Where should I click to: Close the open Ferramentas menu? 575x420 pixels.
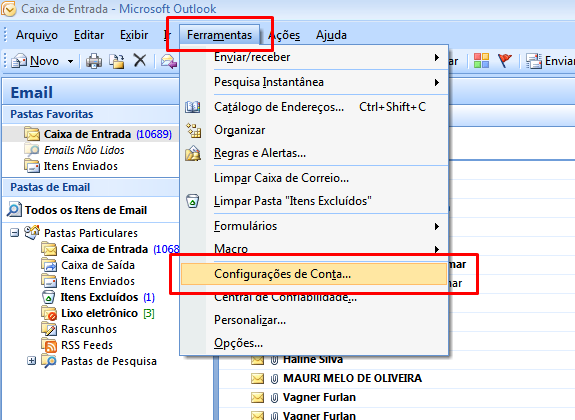219,35
